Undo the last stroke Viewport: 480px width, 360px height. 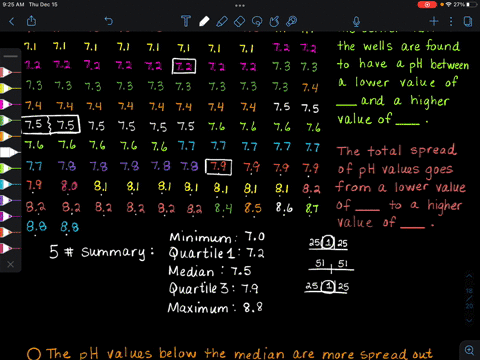pyautogui.click(x=109, y=21)
